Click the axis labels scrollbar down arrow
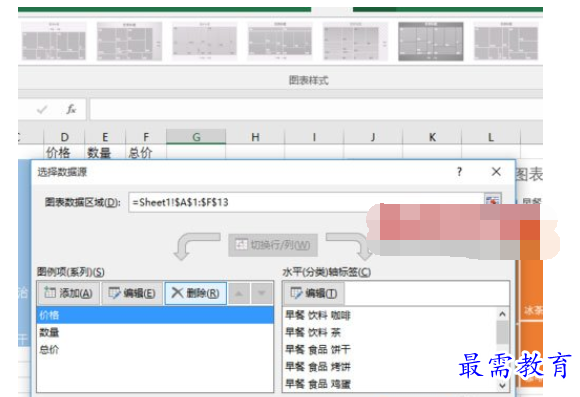 pos(502,385)
